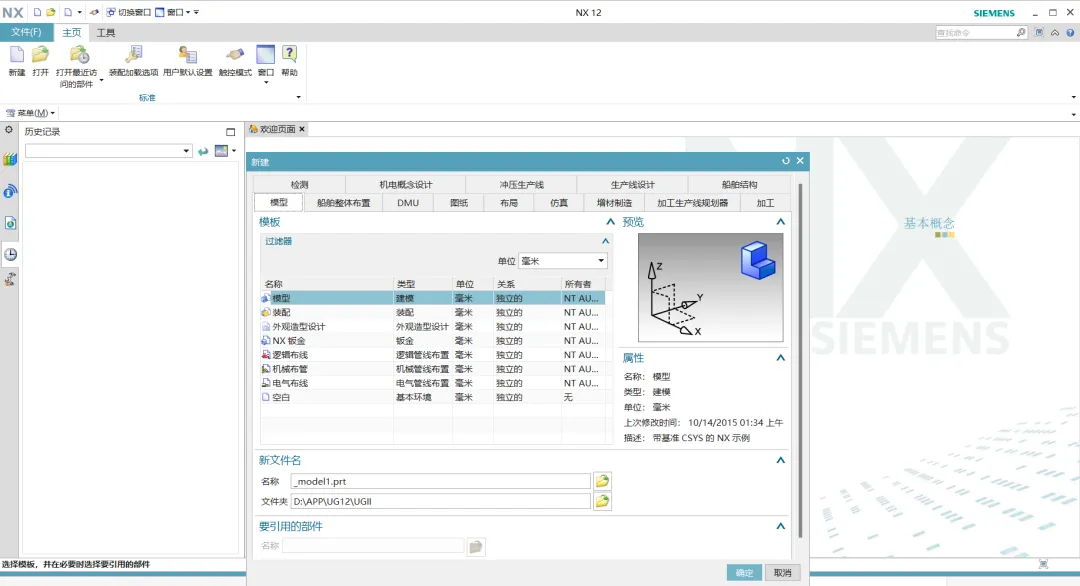
Task: Collapse the 要引用的部件 section
Action: tap(780, 526)
